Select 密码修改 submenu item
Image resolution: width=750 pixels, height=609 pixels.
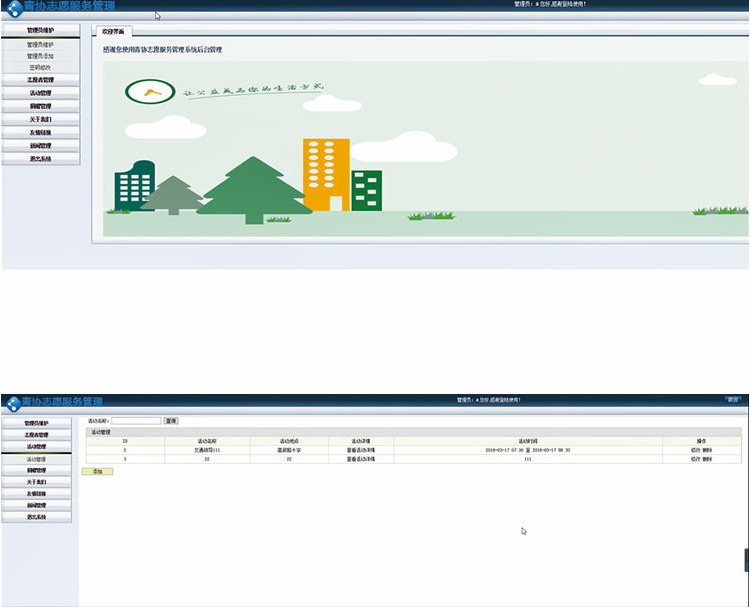(41, 67)
